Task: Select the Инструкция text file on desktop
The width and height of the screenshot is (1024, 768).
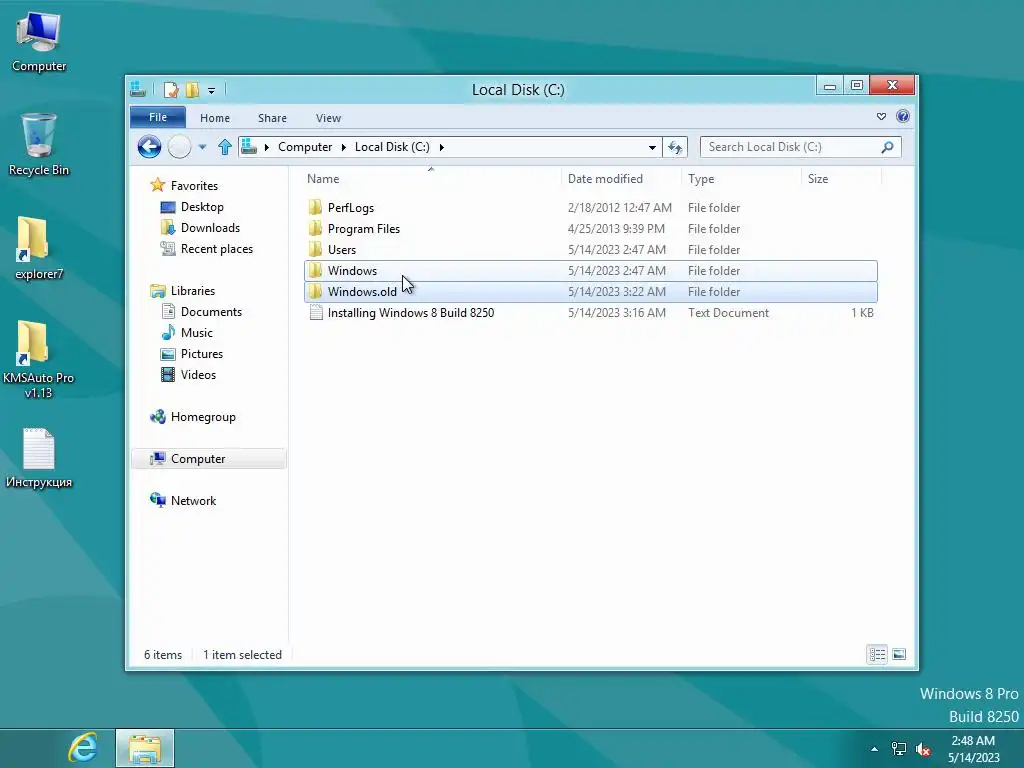Action: point(39,458)
